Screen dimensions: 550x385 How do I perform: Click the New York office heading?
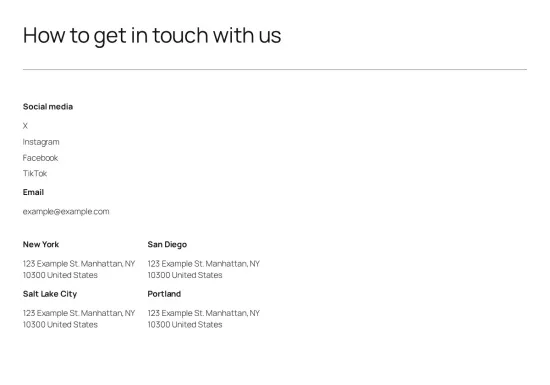41,244
